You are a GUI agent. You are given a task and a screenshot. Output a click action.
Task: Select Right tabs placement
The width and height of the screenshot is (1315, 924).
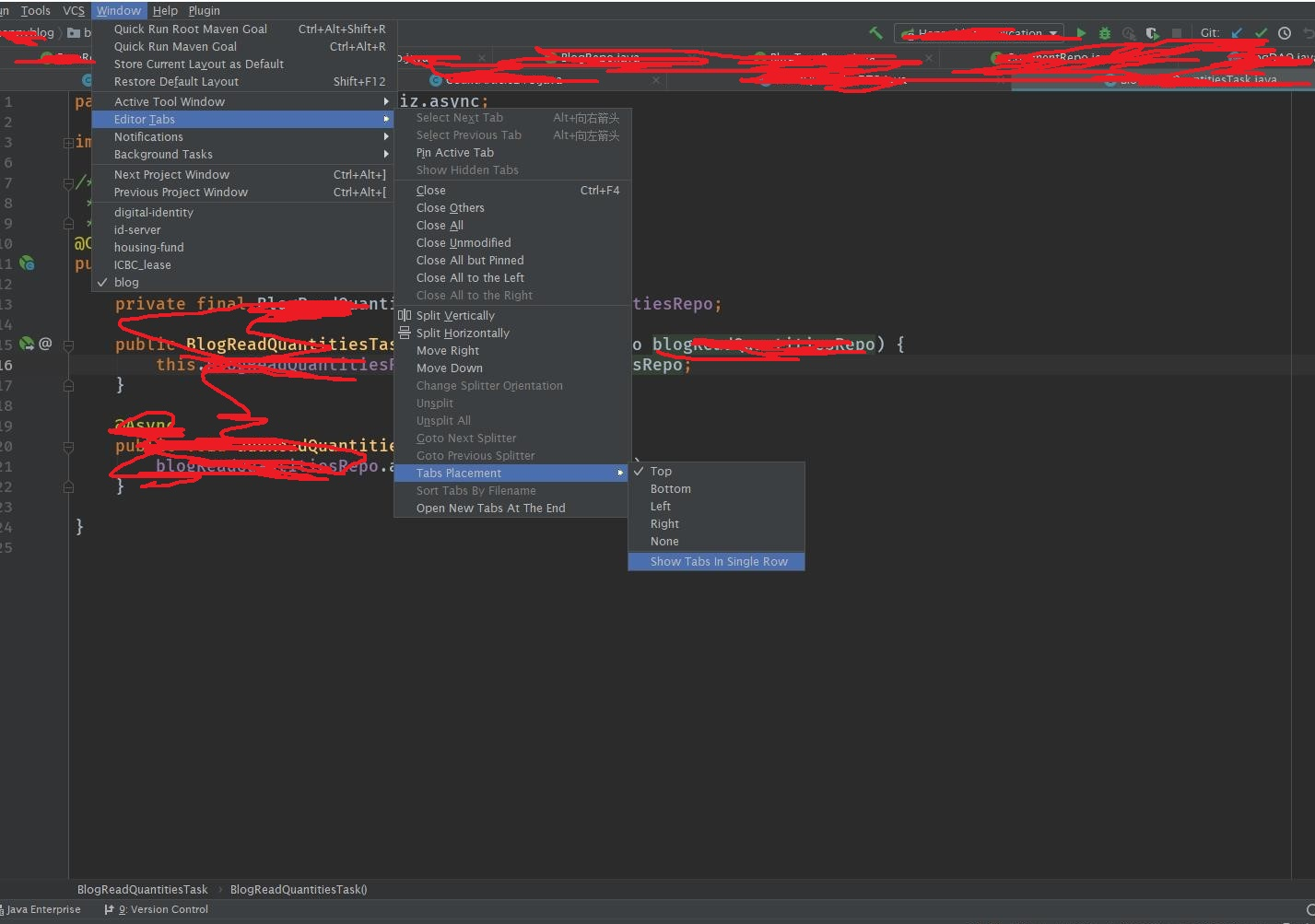coord(716,523)
